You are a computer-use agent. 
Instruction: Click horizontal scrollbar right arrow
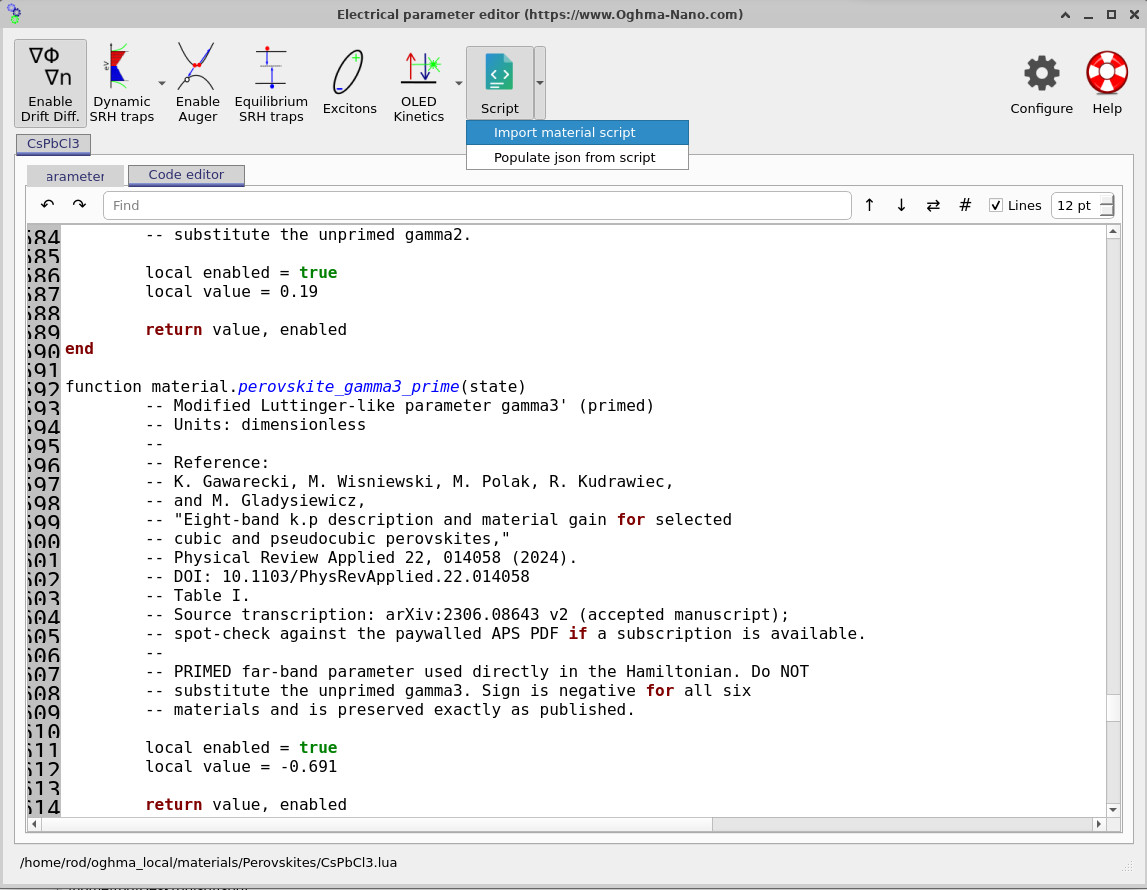[1099, 824]
